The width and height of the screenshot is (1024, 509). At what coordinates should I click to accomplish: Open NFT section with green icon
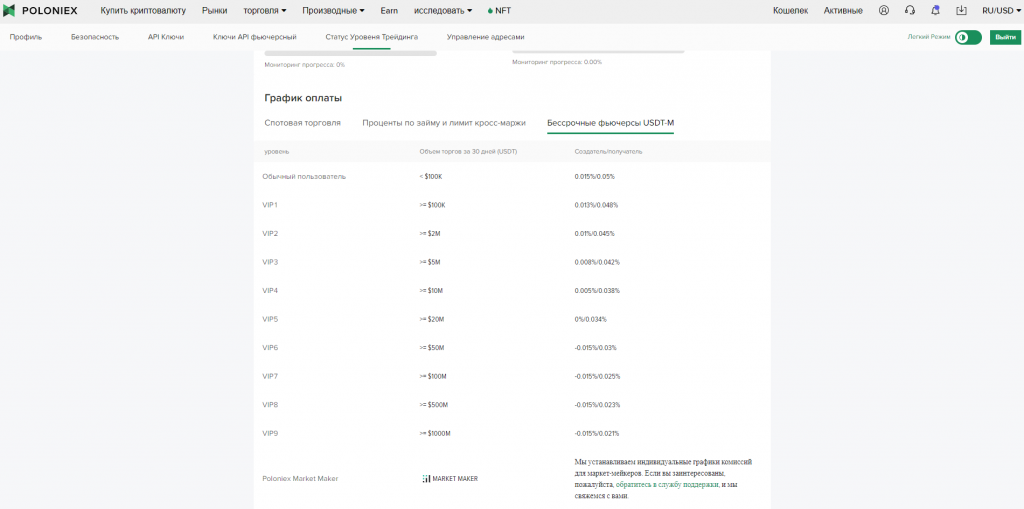pyautogui.click(x=498, y=10)
